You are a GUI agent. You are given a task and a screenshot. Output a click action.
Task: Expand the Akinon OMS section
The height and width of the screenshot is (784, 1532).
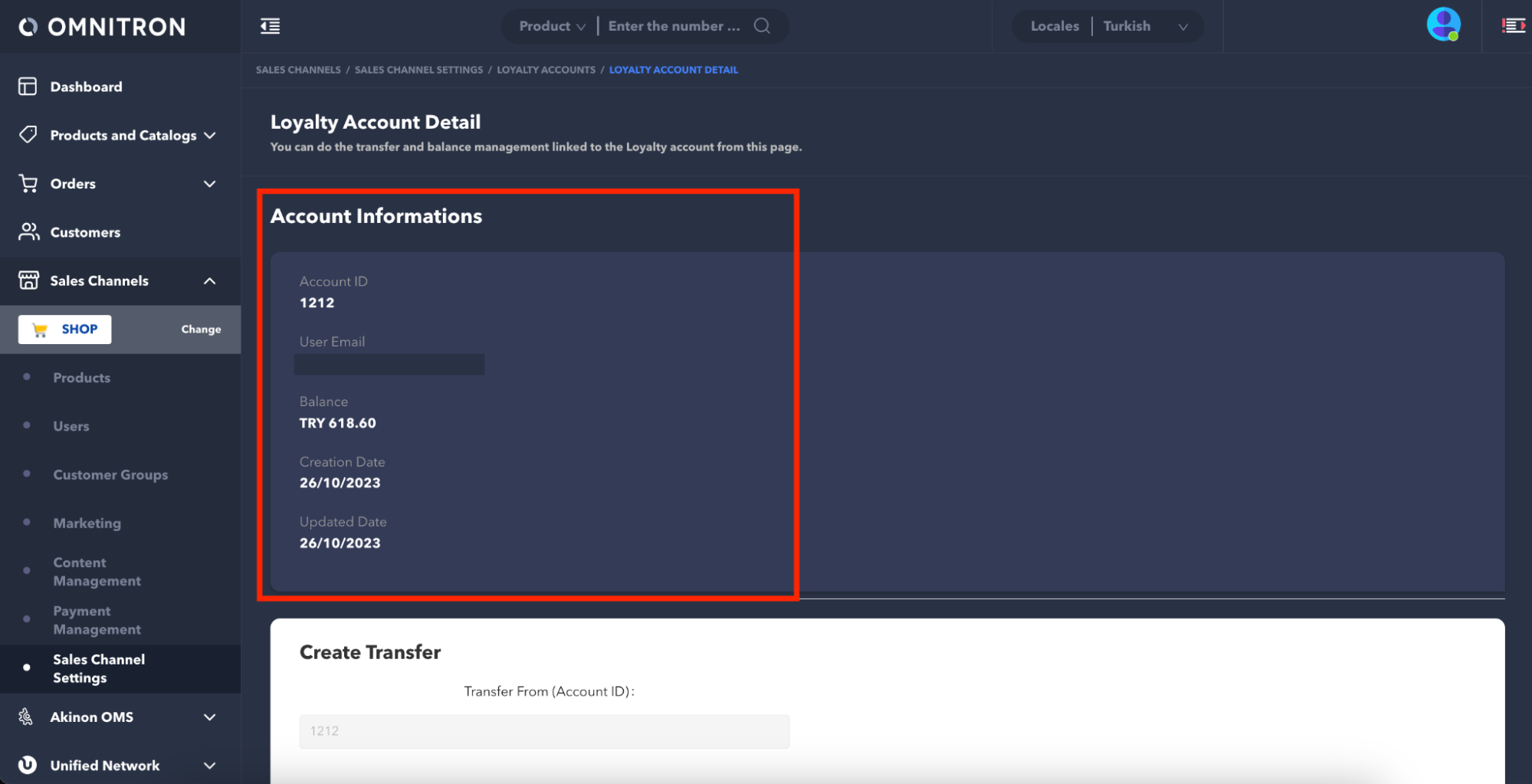pos(209,717)
